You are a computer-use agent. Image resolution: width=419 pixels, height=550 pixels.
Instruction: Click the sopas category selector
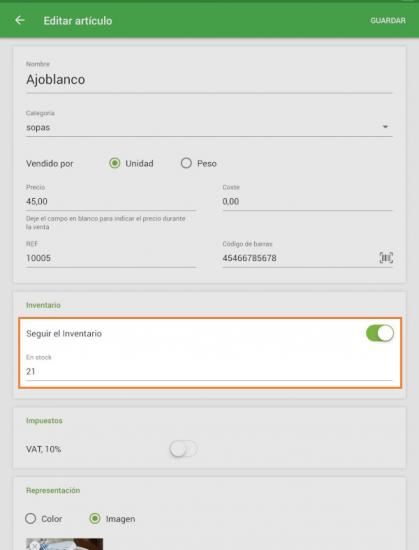[209, 127]
